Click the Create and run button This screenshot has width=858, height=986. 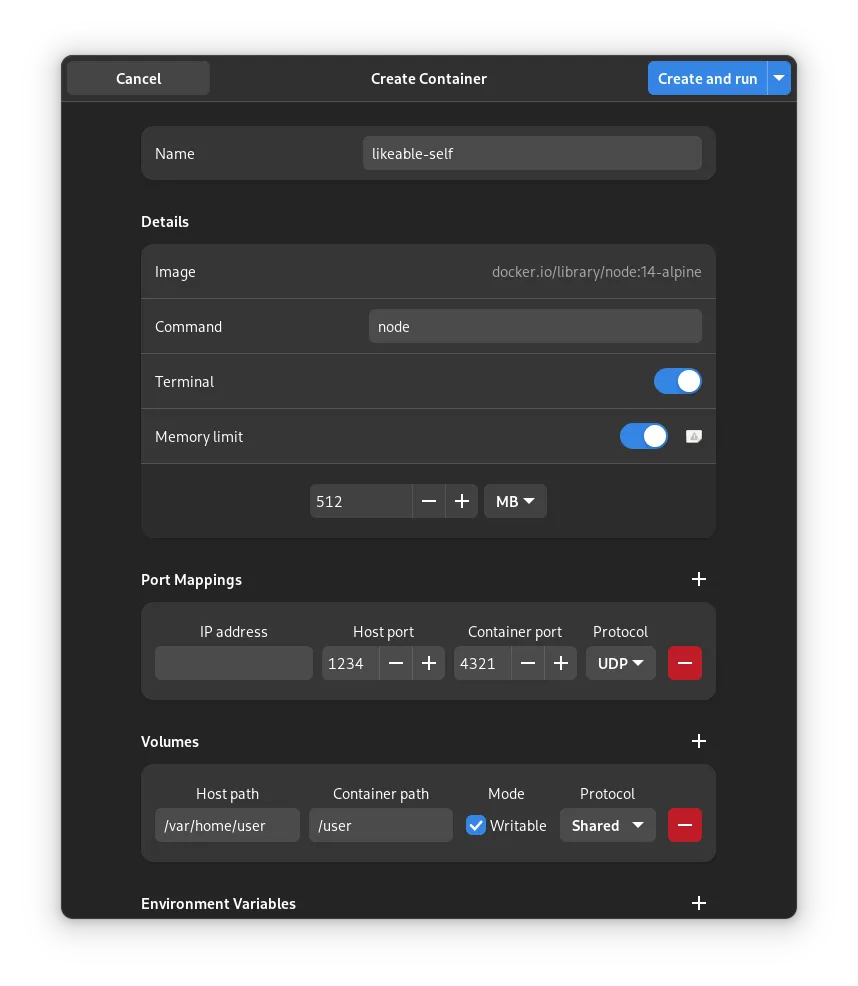coord(707,78)
